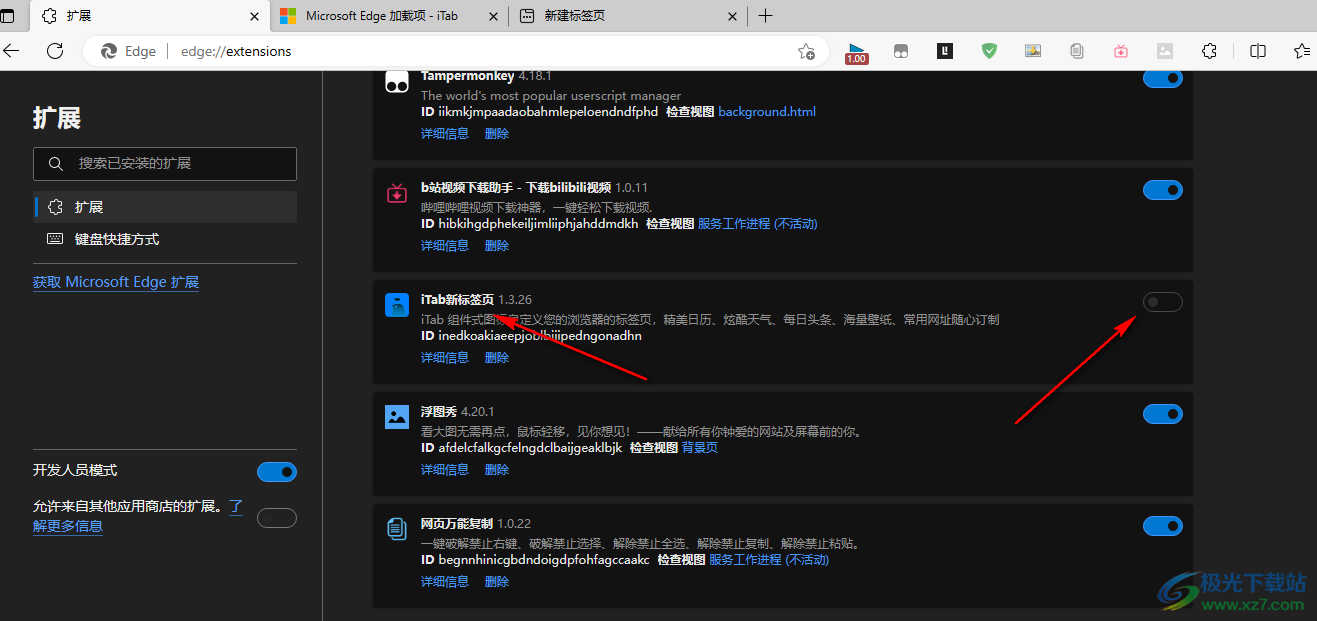
Task: Toggle allow extensions from other stores
Action: (x=277, y=518)
